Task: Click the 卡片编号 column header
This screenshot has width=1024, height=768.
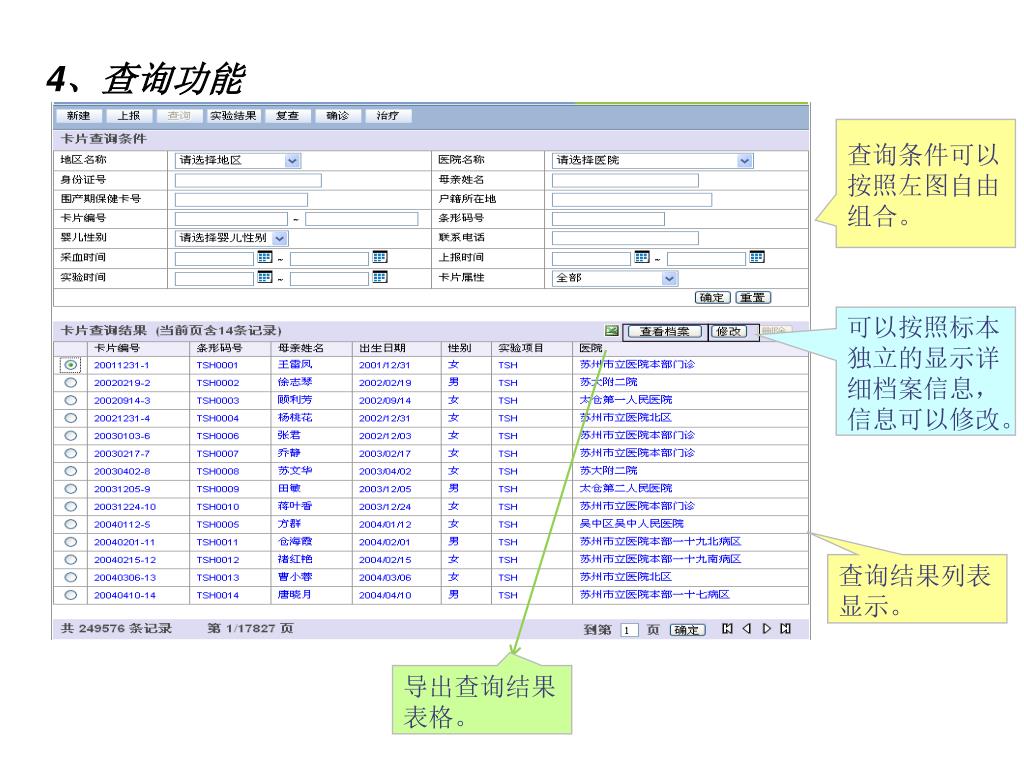Action: [117, 348]
